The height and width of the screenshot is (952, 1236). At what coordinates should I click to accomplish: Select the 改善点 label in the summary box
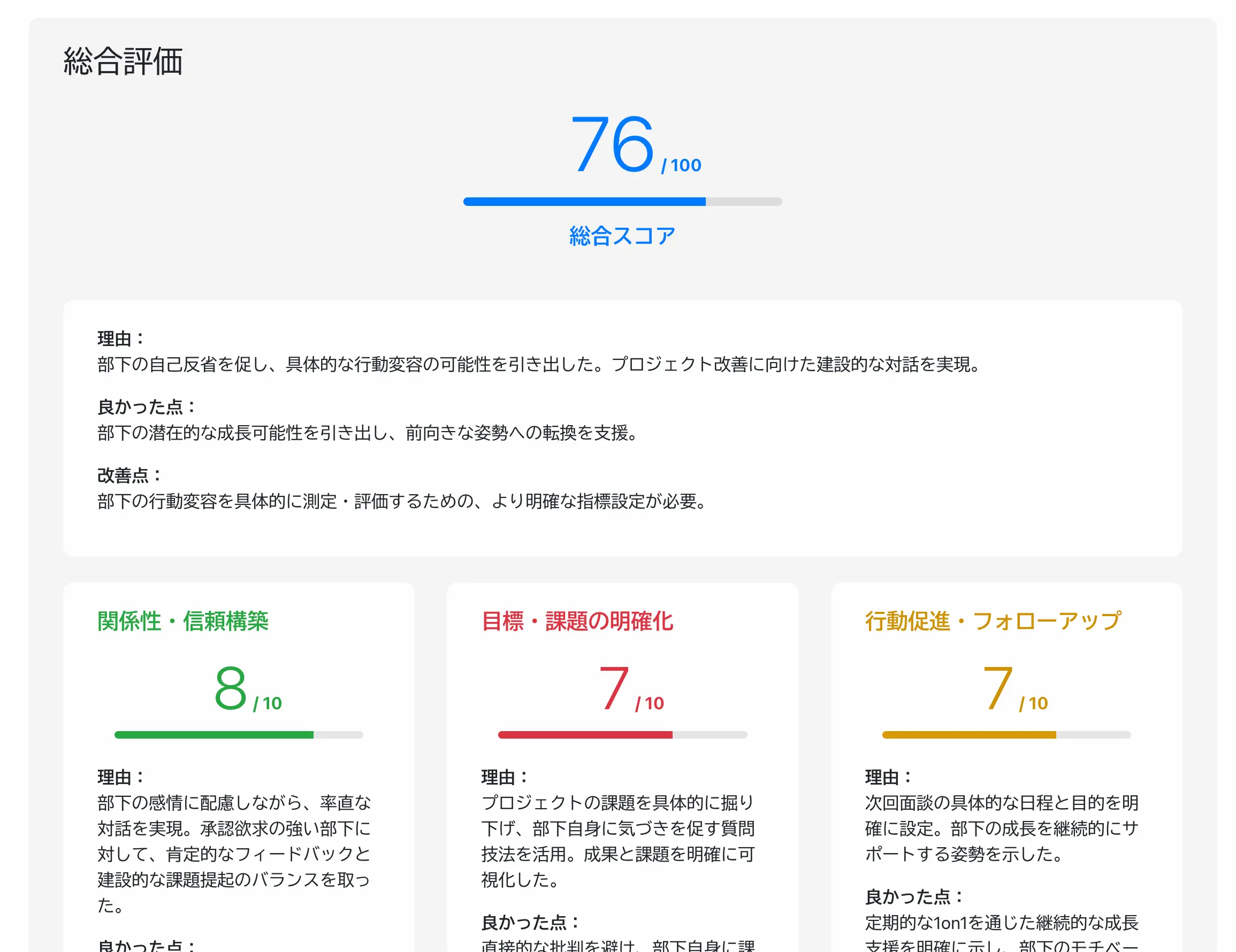point(127,474)
